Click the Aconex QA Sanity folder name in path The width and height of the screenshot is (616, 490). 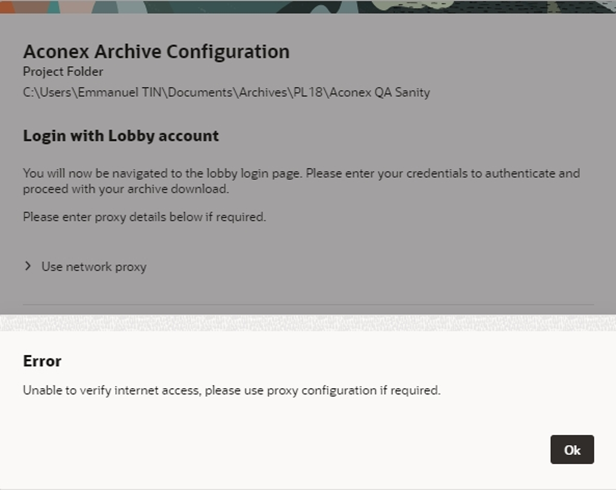380,92
